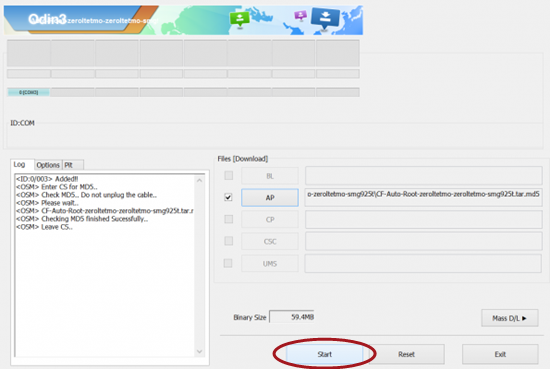Screen dimensions: 550x369
Task: Click 'Checking MD5 finished Sucessfully' log line
Action: (82, 219)
